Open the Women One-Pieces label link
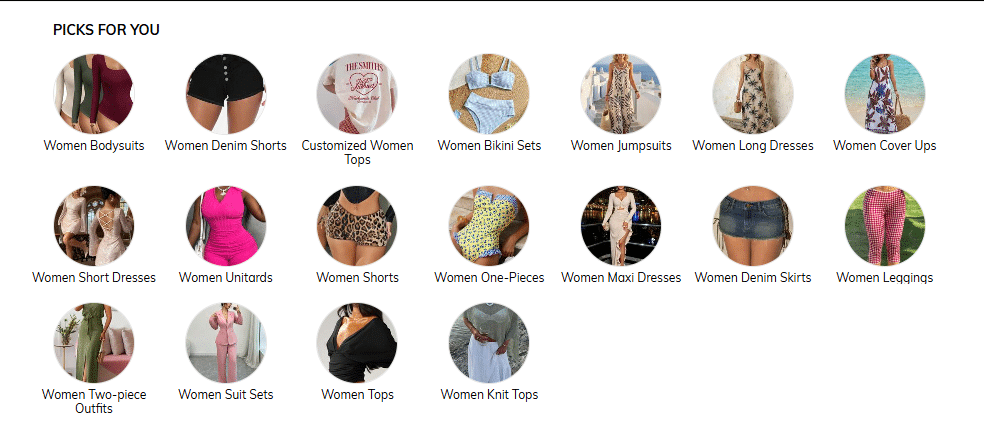The image size is (984, 429). 489,277
